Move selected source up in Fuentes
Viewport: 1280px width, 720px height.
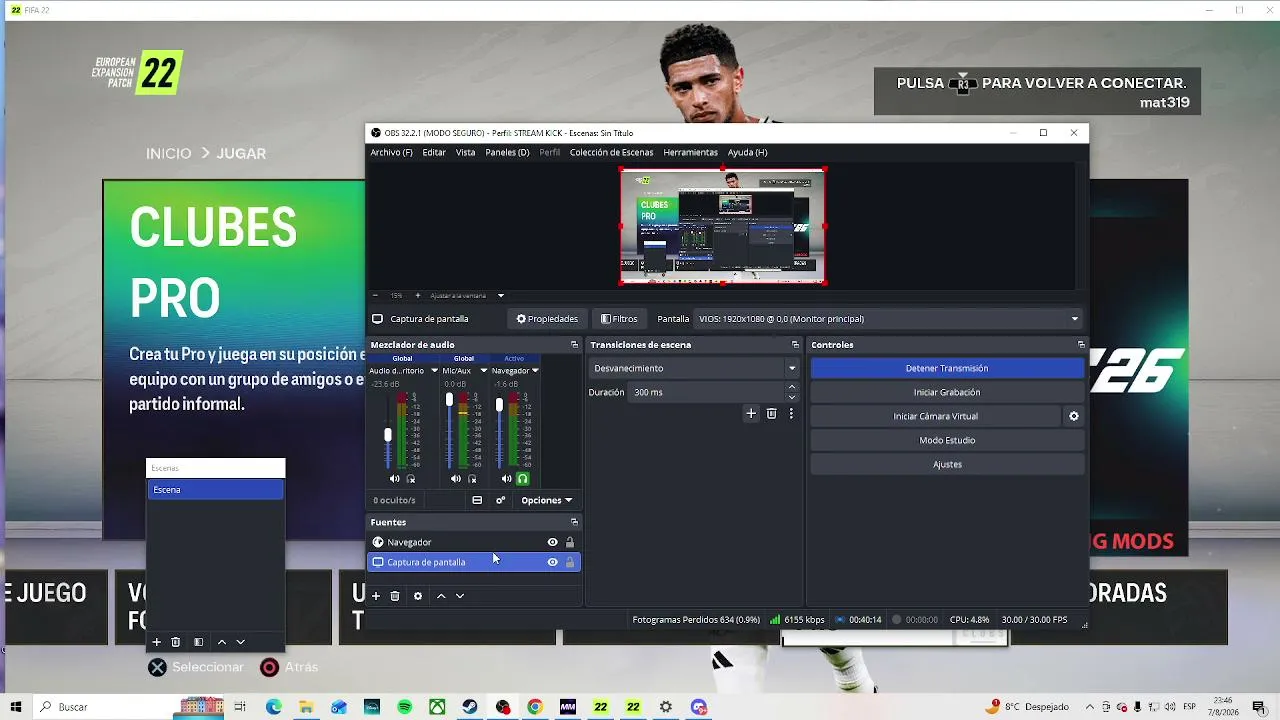point(441,596)
